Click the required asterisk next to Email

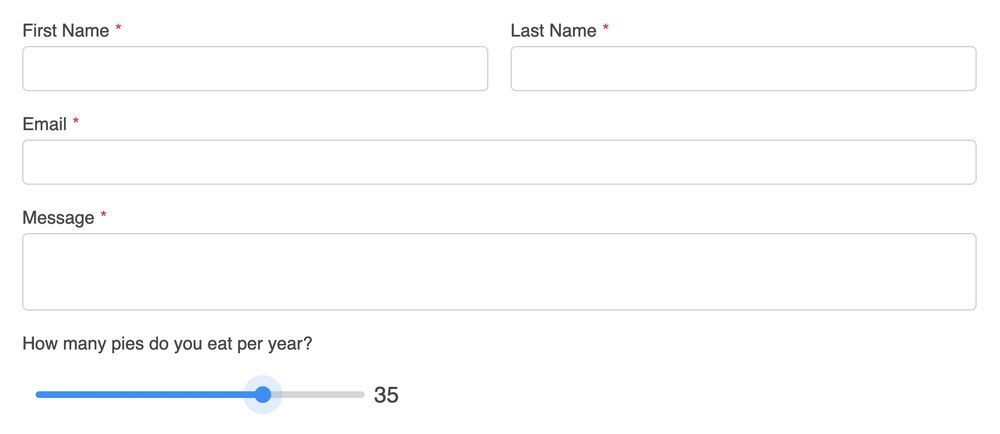point(76,122)
